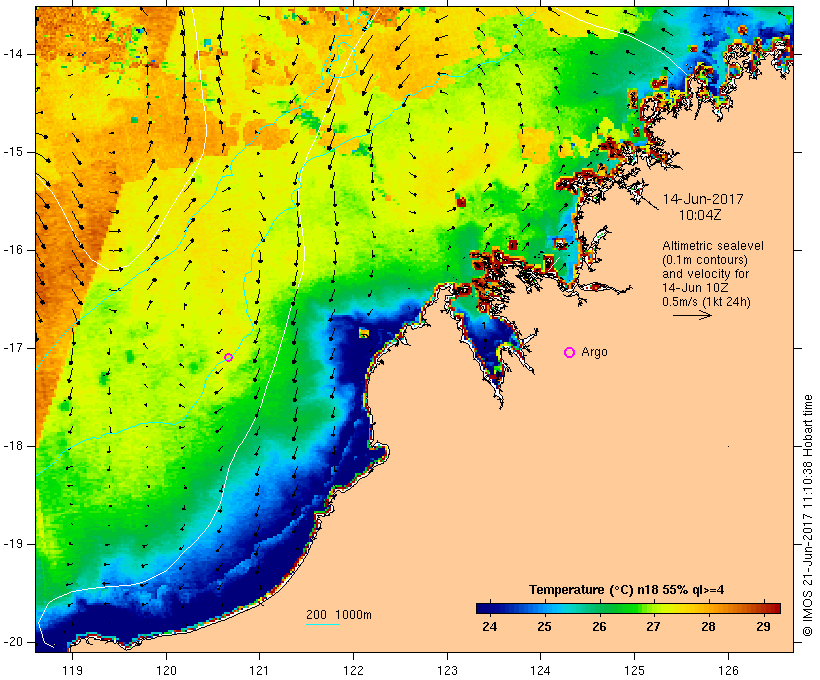Click the latitude '-17' axis label
Screen dimensions: 820x680
tap(13, 348)
